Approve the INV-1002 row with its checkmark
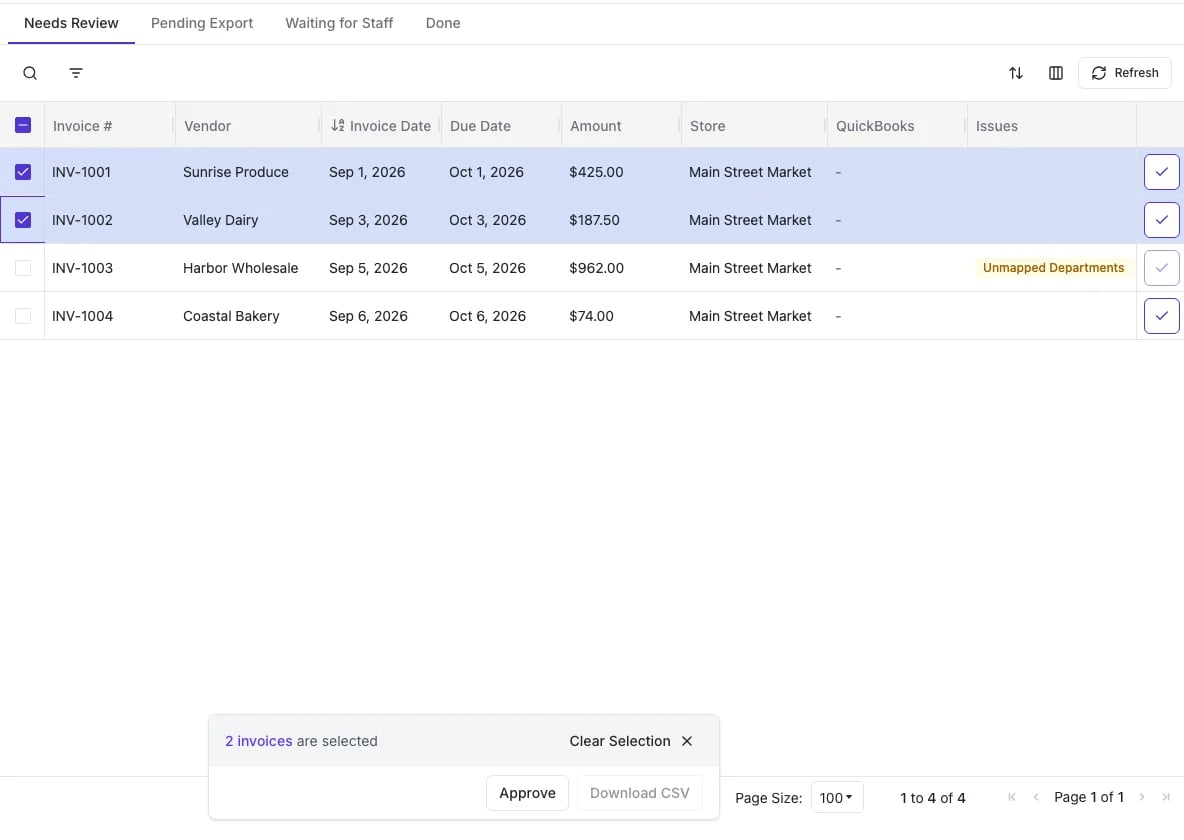Viewport: 1184px width, 840px height. pos(1161,220)
